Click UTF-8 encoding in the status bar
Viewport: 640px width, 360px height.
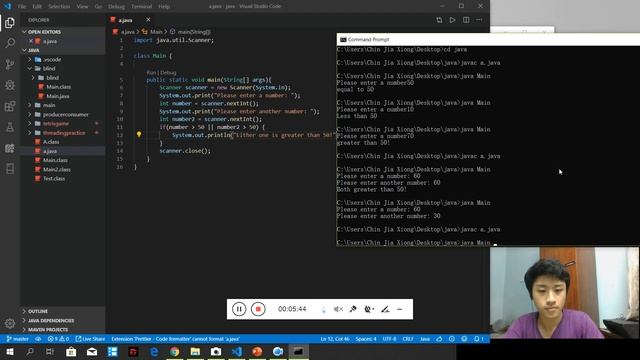tap(389, 339)
